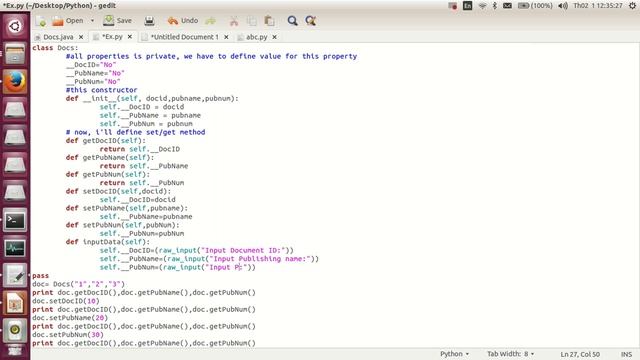Viewport: 640px width, 360px height.
Task: Open Find and Replace icon
Action: pos(311,21)
